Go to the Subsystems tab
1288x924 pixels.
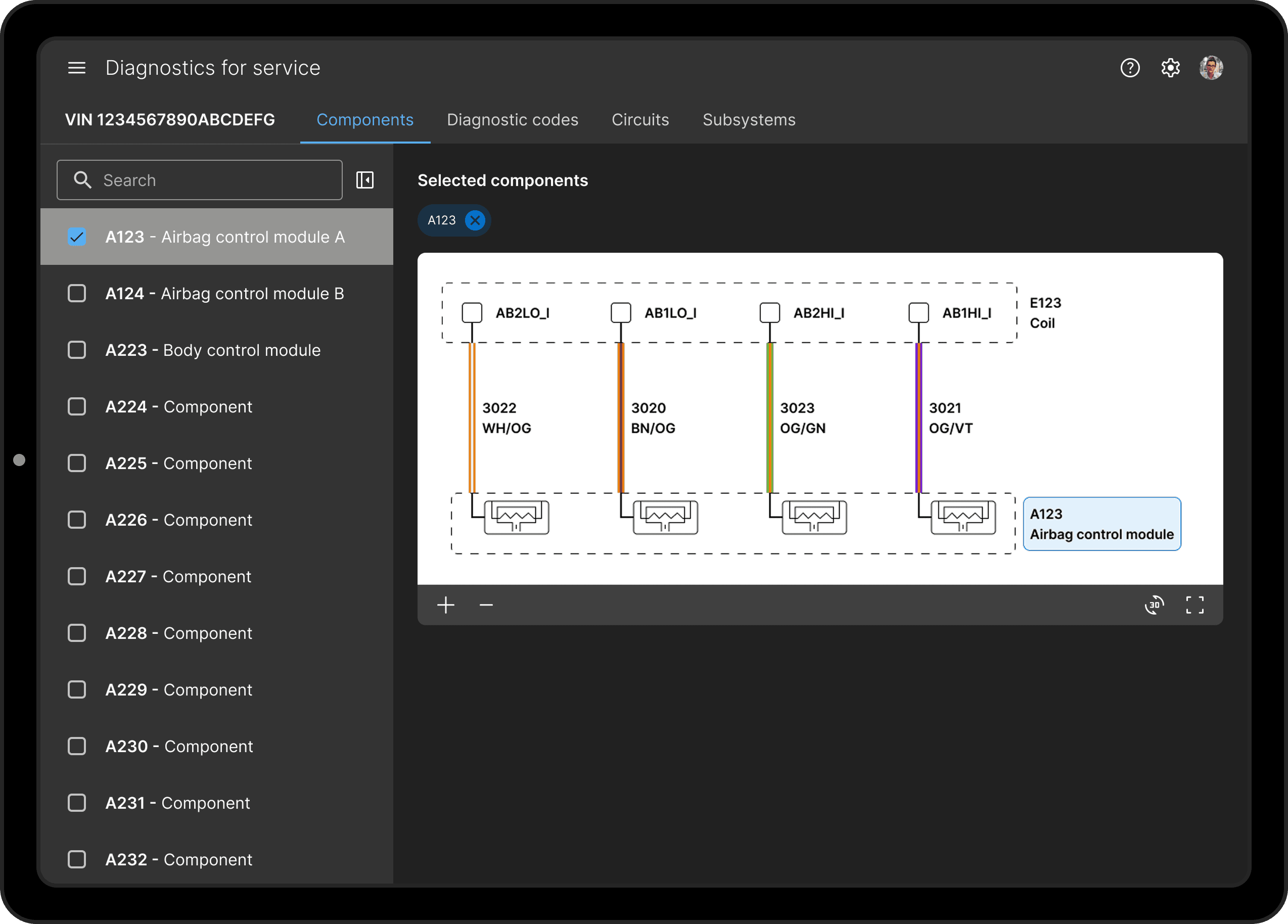[749, 120]
